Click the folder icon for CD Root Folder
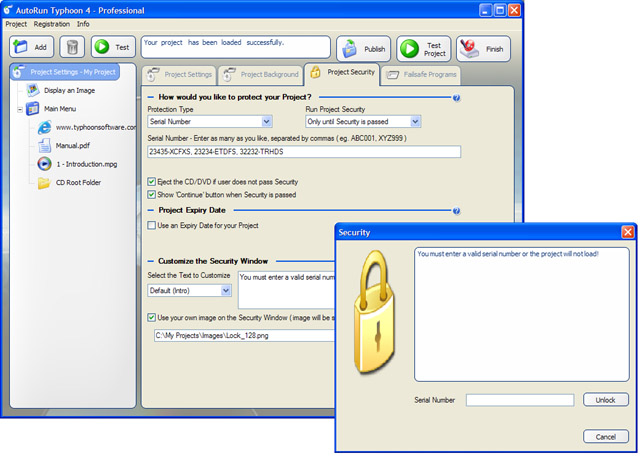The image size is (640, 456). click(x=44, y=182)
